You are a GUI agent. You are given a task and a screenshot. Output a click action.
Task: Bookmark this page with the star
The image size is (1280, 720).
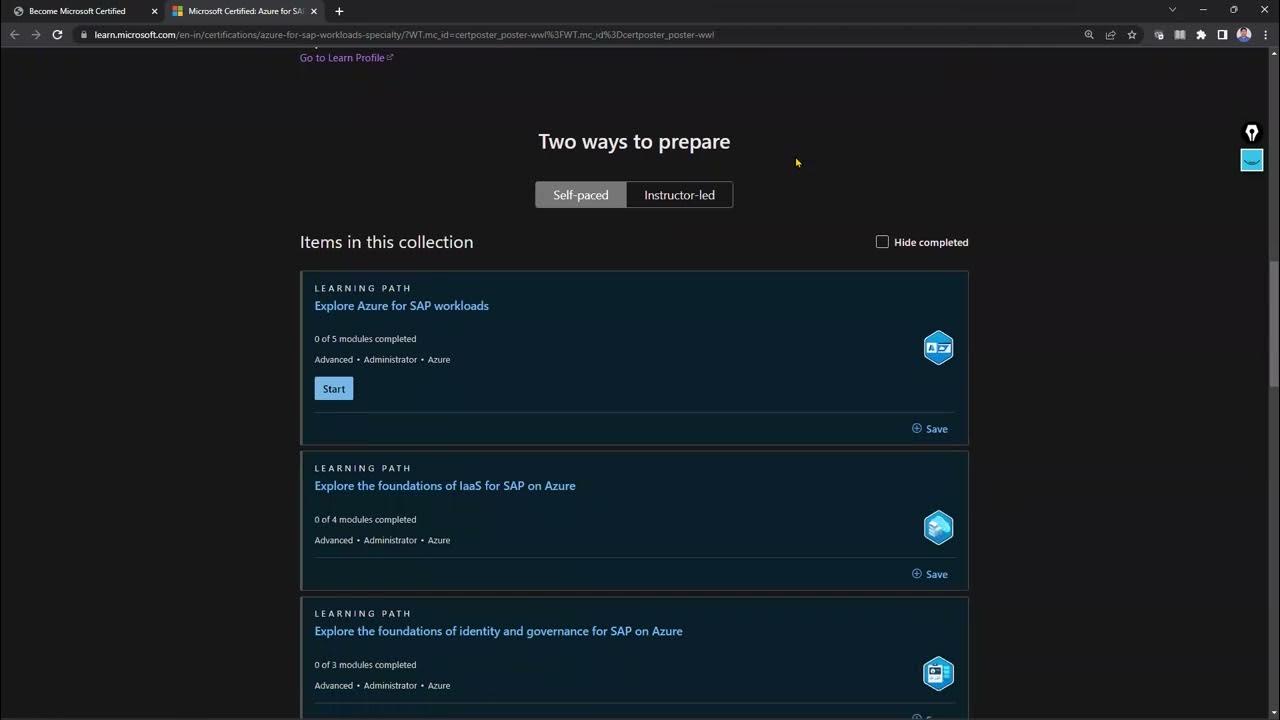tap(1132, 35)
